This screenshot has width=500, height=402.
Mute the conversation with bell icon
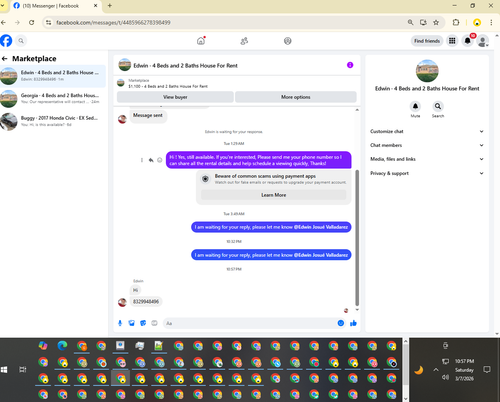[415, 106]
